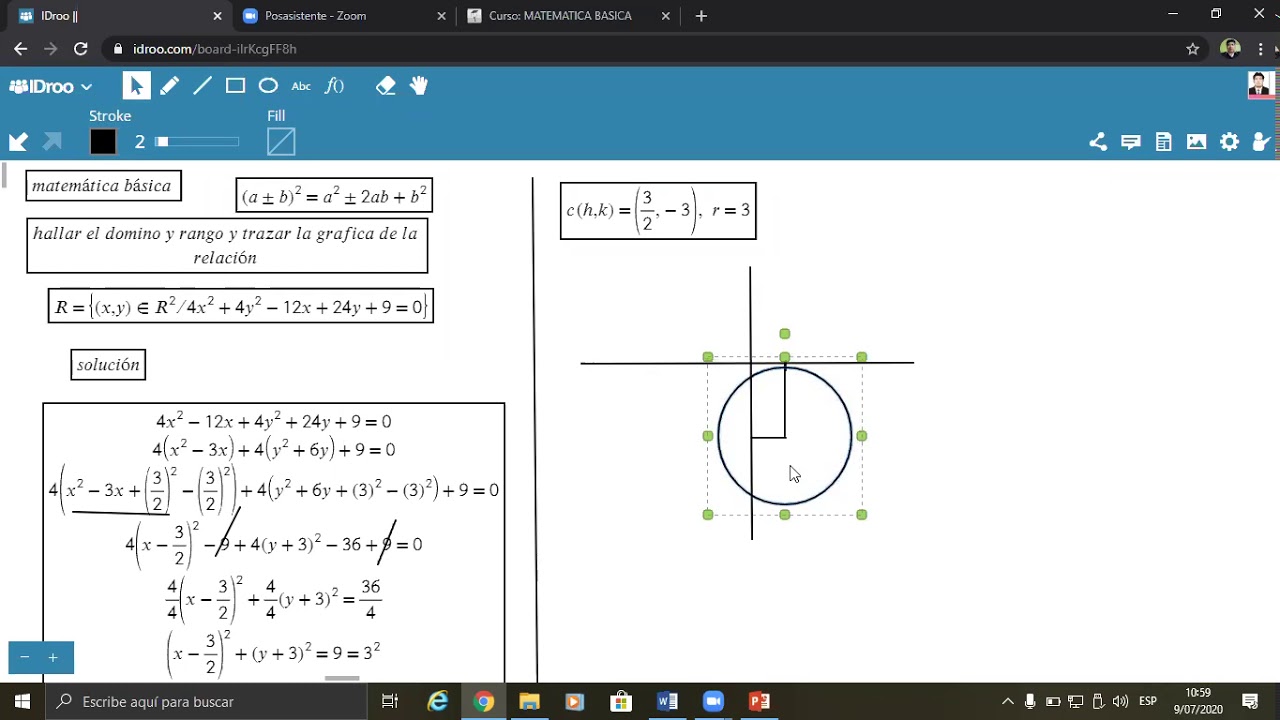
Task: Open PowerPoint from the taskbar
Action: (759, 701)
